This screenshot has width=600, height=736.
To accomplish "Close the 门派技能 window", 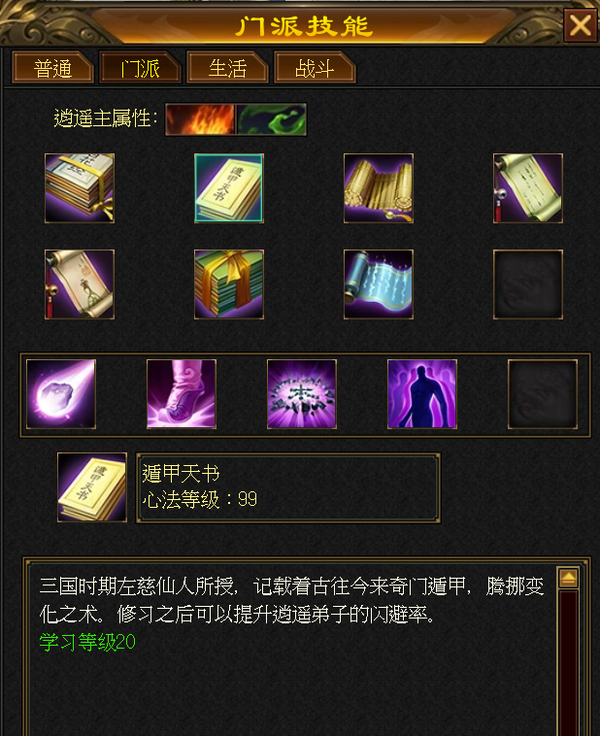I will pyautogui.click(x=580, y=25).
